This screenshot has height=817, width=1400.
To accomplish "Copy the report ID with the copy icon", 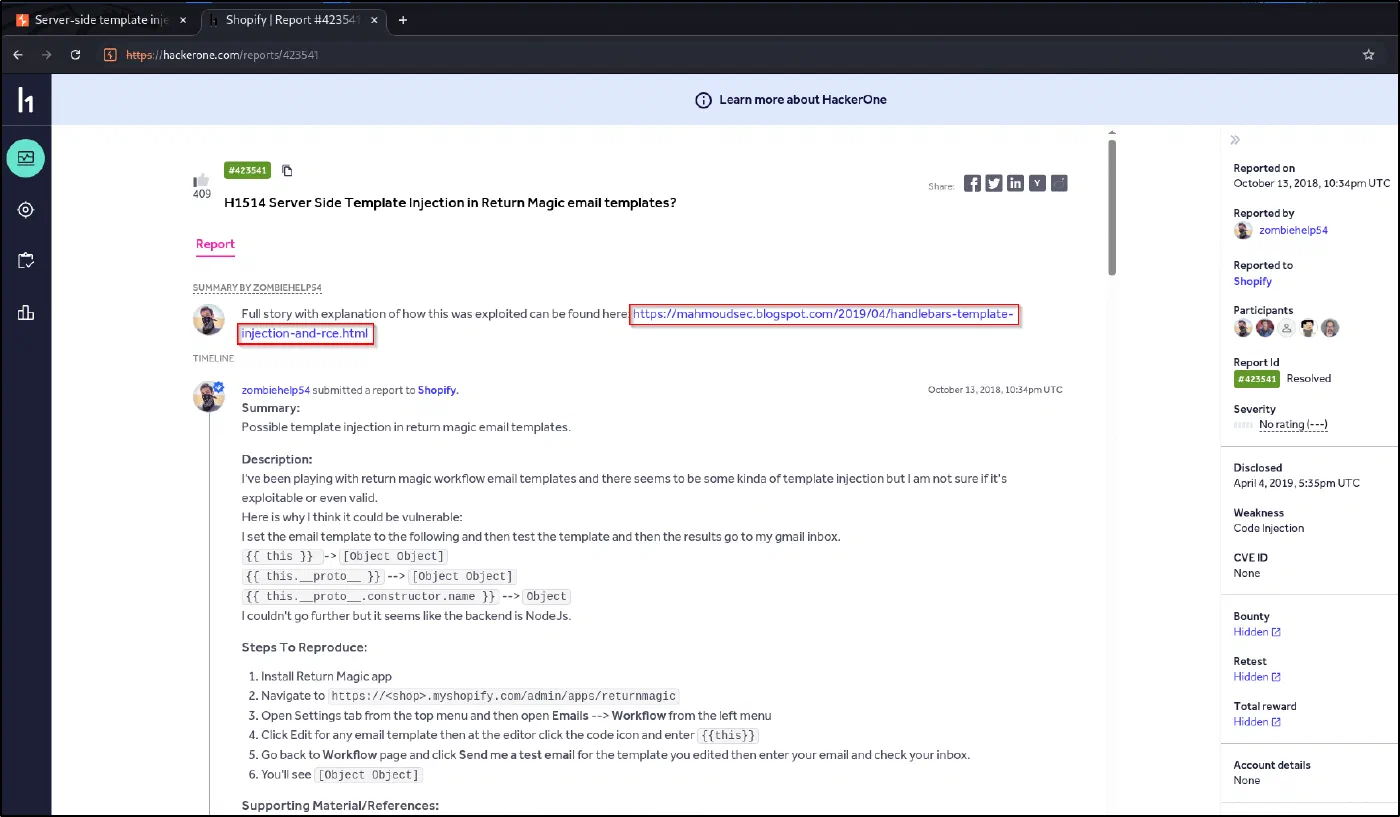I will (x=287, y=170).
